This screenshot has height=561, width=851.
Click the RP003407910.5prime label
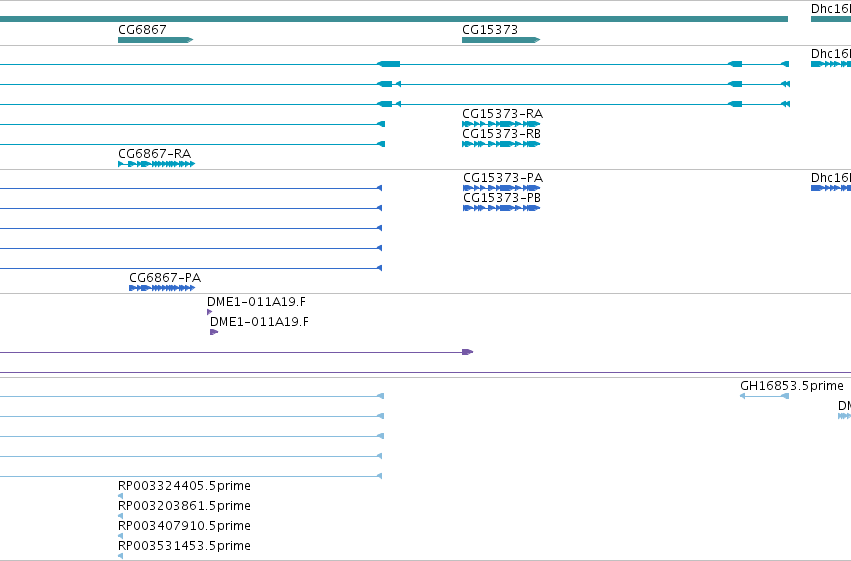tap(184, 526)
